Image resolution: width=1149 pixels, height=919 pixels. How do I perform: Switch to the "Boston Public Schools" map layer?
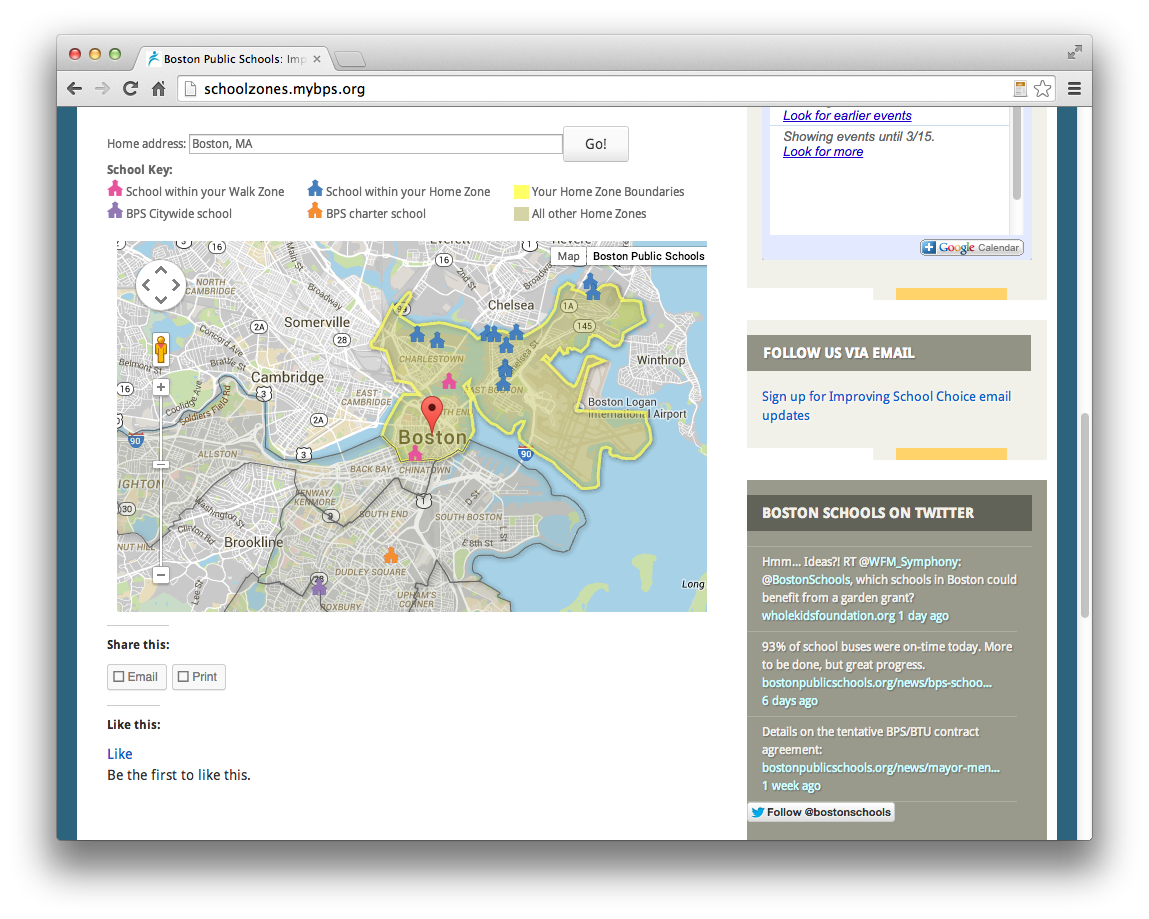[648, 256]
